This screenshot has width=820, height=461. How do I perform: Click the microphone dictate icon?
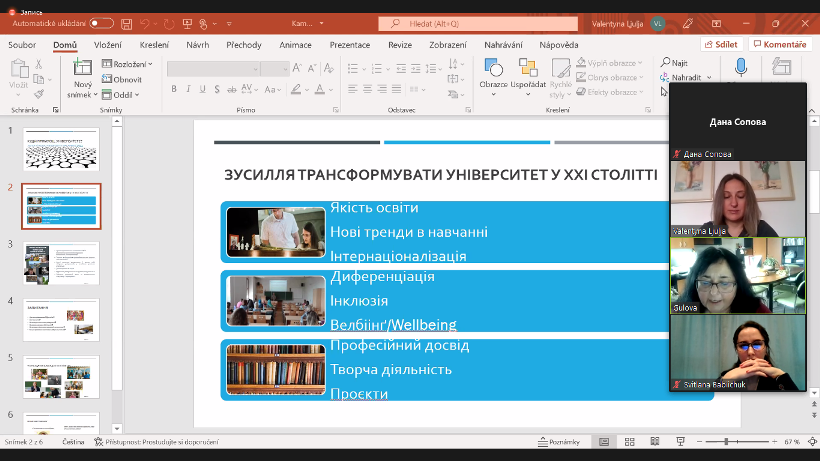741,67
